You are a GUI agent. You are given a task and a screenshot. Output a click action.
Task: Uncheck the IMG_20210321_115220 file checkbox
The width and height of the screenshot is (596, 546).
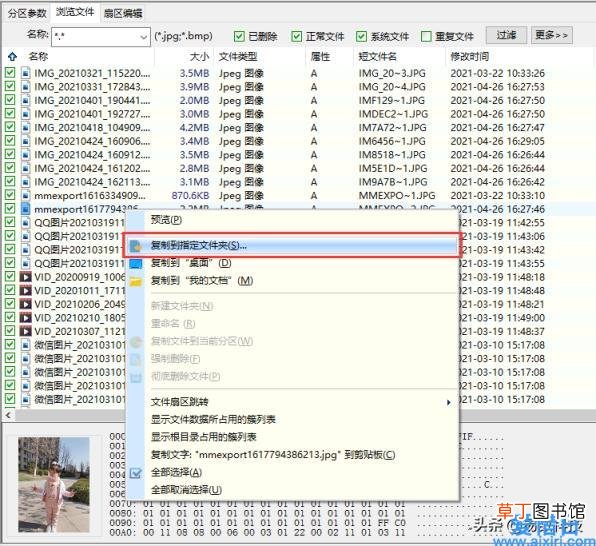(10, 73)
